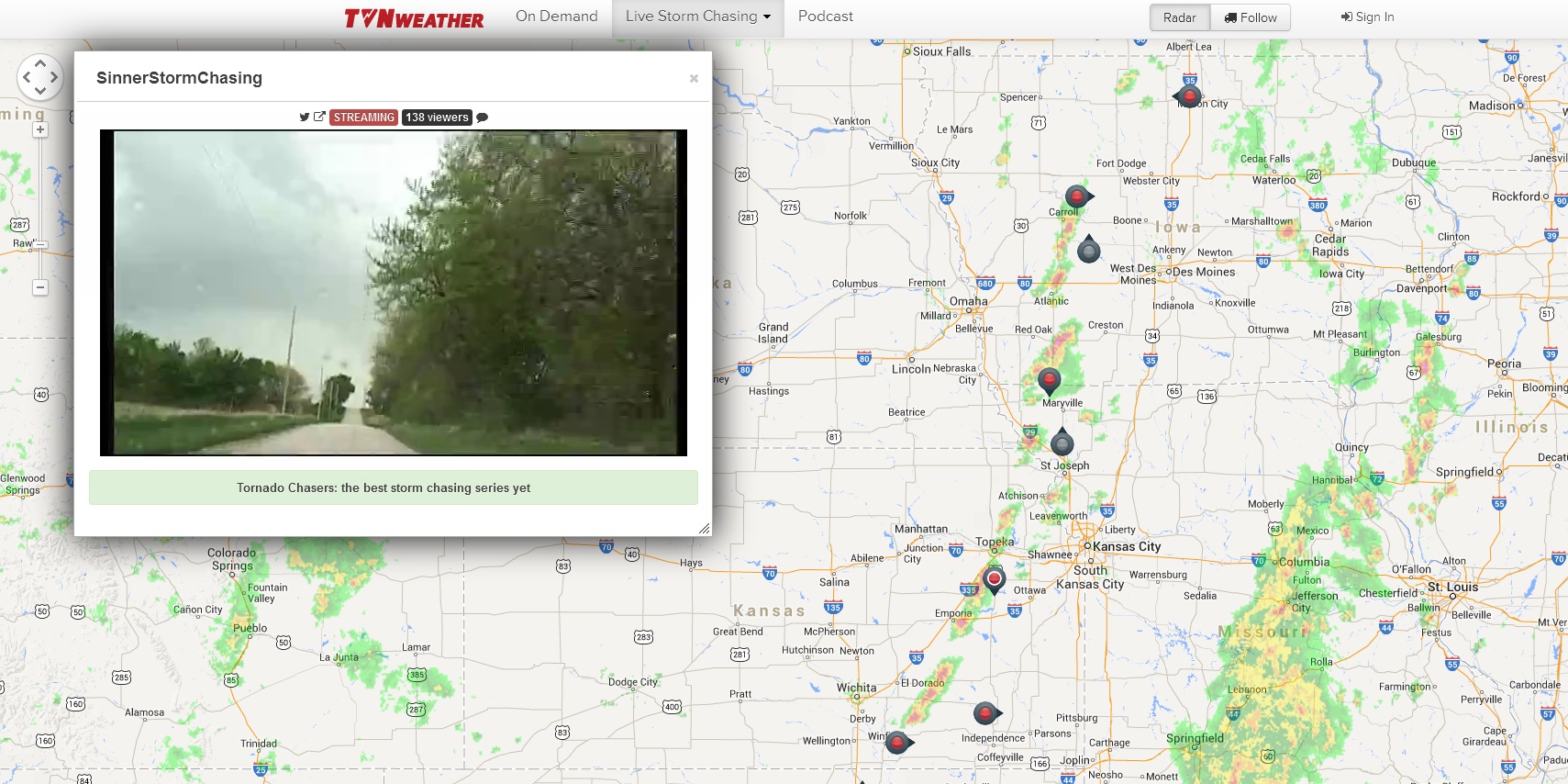Screen dimensions: 1568x784
Task: Select the red chaser marker near Mason City
Action: click(1189, 95)
